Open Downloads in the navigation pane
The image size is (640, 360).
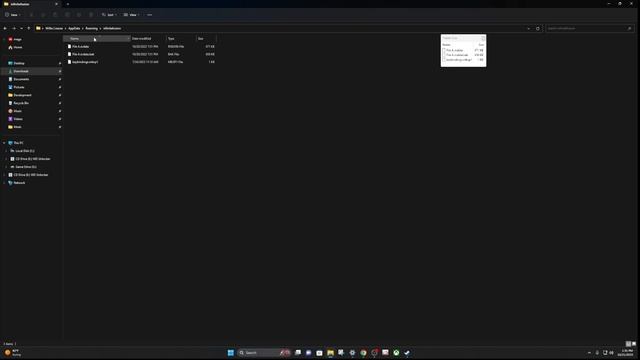pos(21,71)
